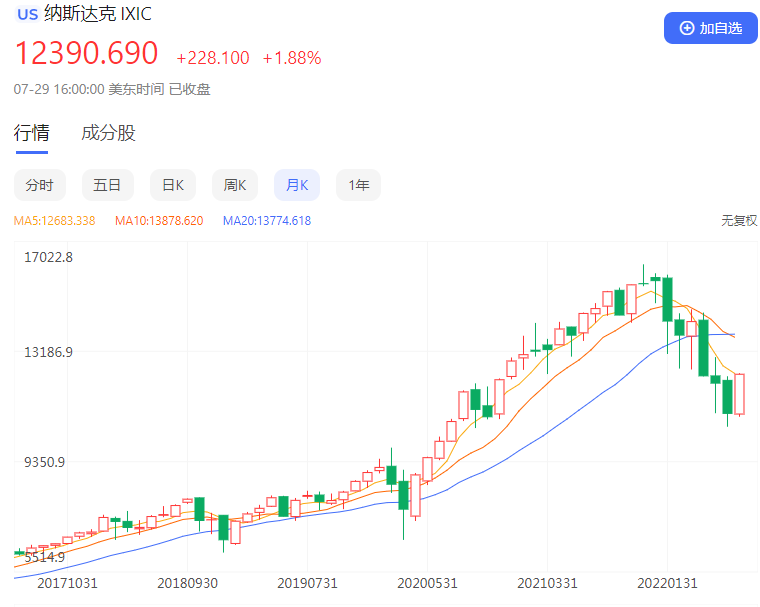The image size is (760, 607).
Task: Click the MA5:12683.338 indicator label
Action: pyautogui.click(x=54, y=221)
